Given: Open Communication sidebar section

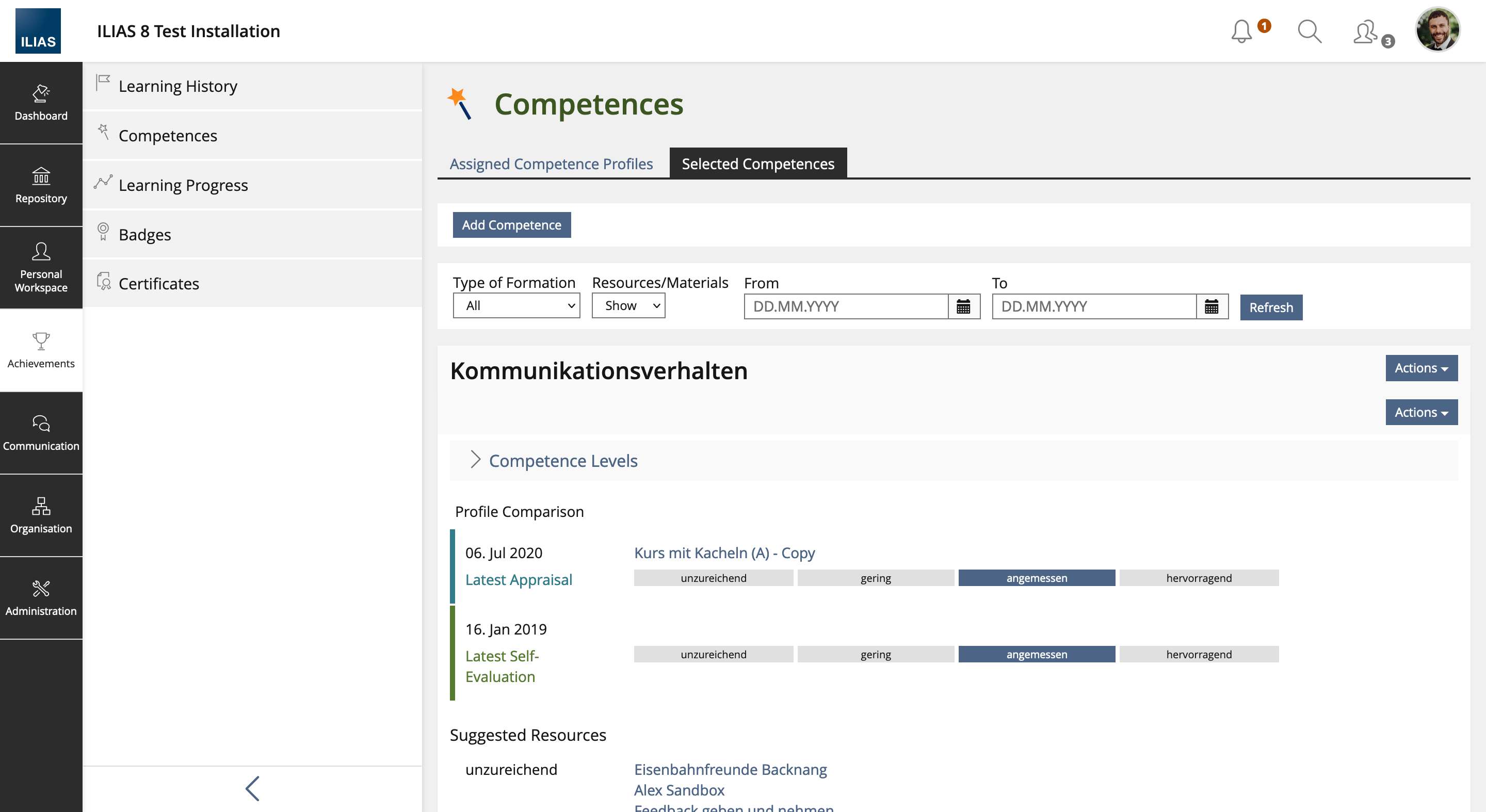Looking at the screenshot, I should coord(41,432).
